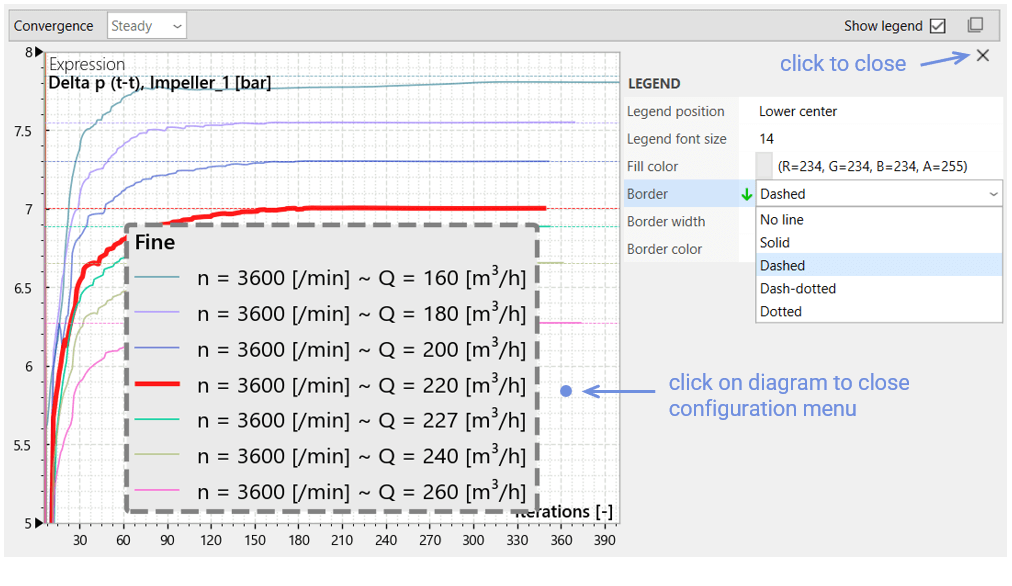The width and height of the screenshot is (1012, 586).
Task: Click legend entry Q = 240 m³/h
Action: click(x=330, y=456)
